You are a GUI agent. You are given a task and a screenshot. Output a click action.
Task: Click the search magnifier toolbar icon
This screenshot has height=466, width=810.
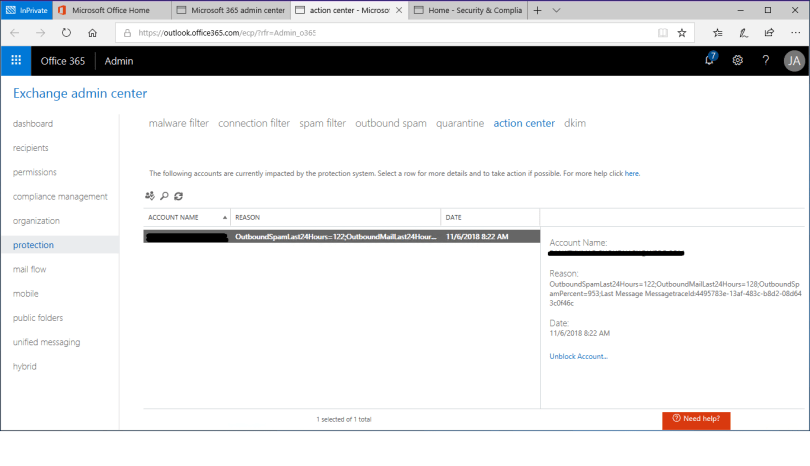(x=164, y=196)
